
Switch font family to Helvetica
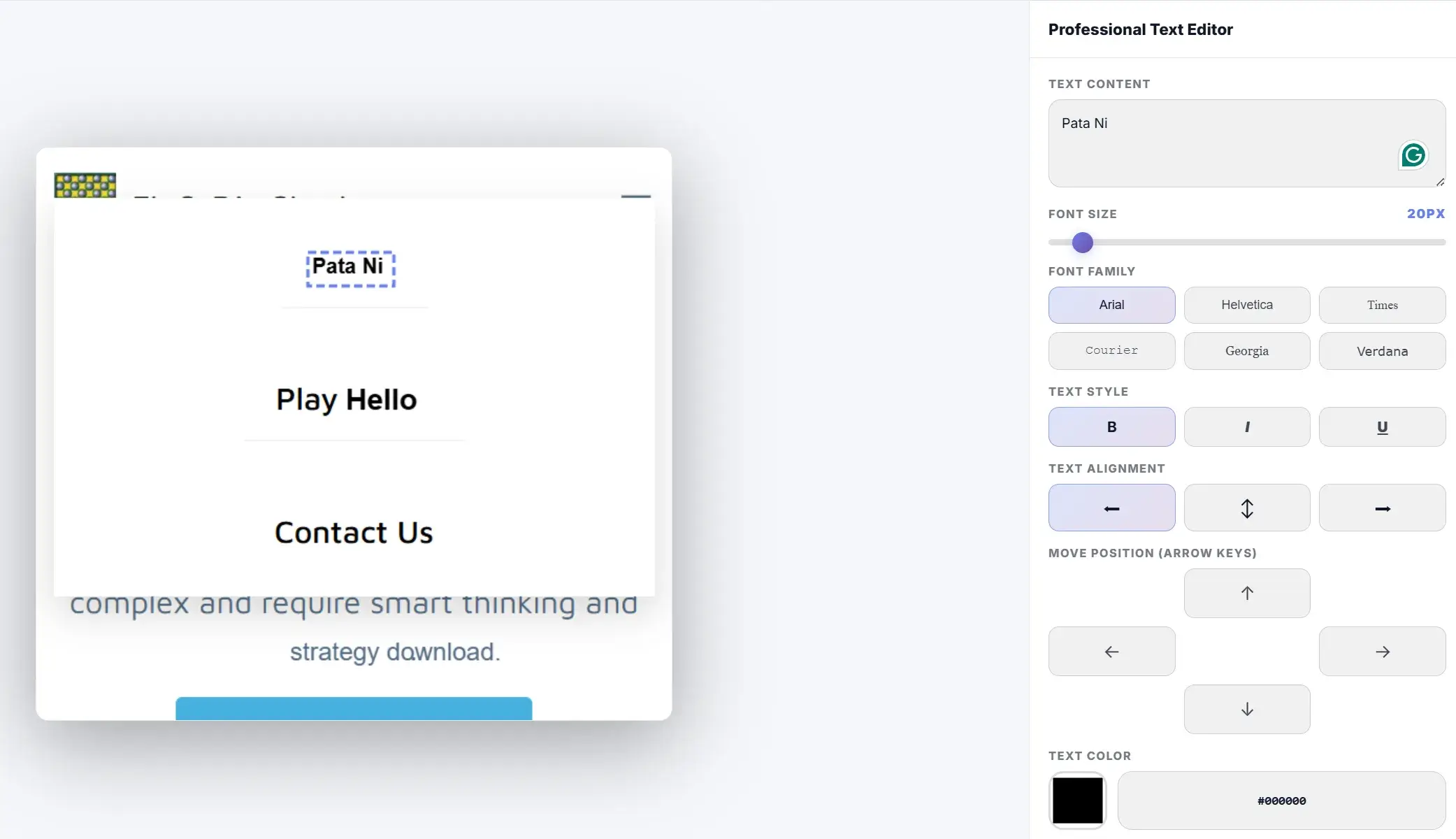click(1247, 305)
